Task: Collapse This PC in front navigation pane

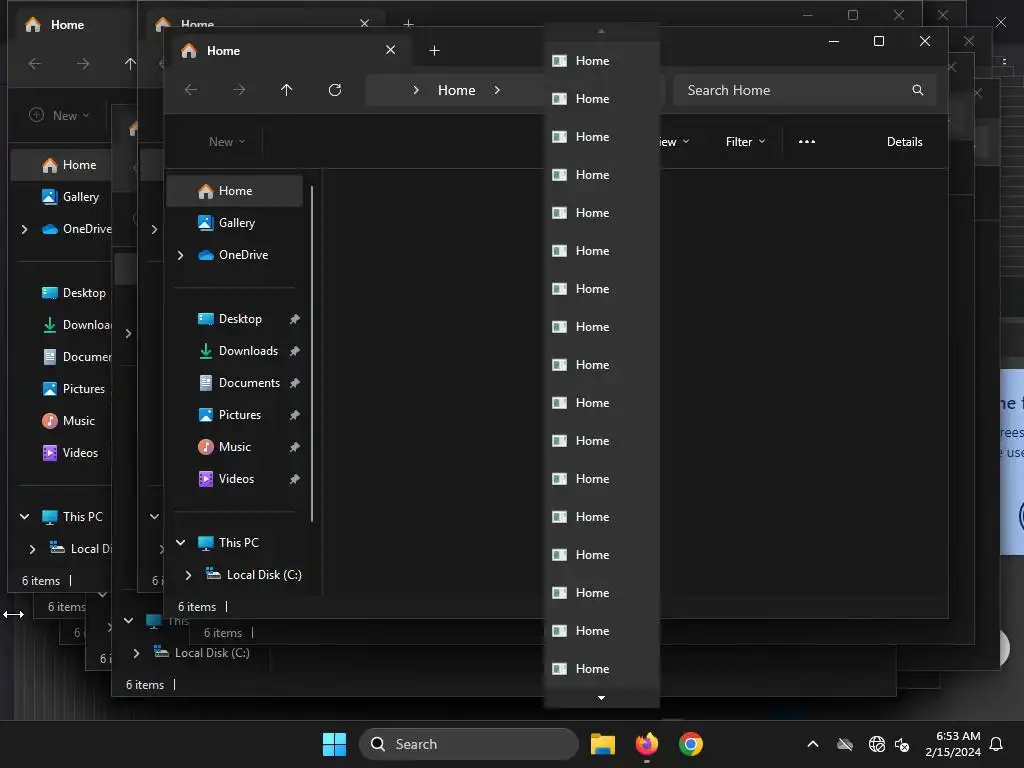Action: [x=181, y=543]
